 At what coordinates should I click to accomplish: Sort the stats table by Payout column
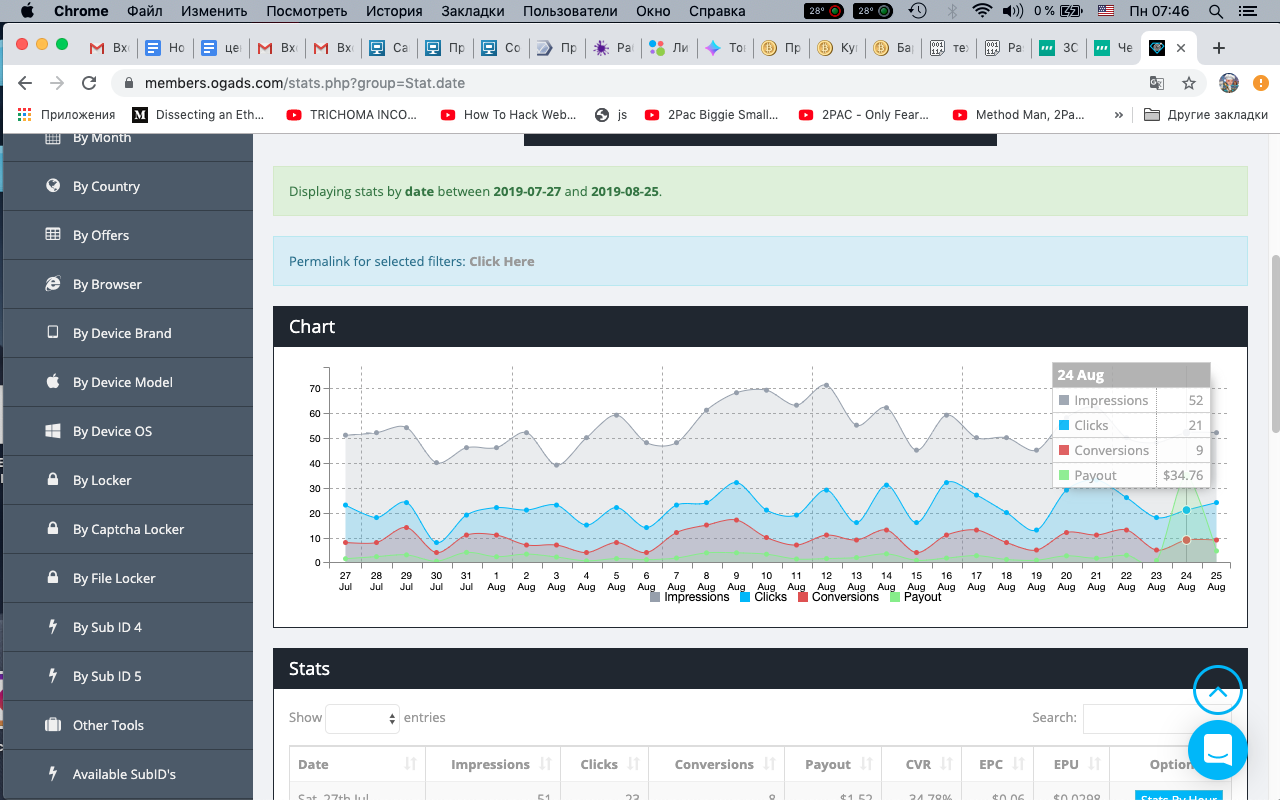832,764
